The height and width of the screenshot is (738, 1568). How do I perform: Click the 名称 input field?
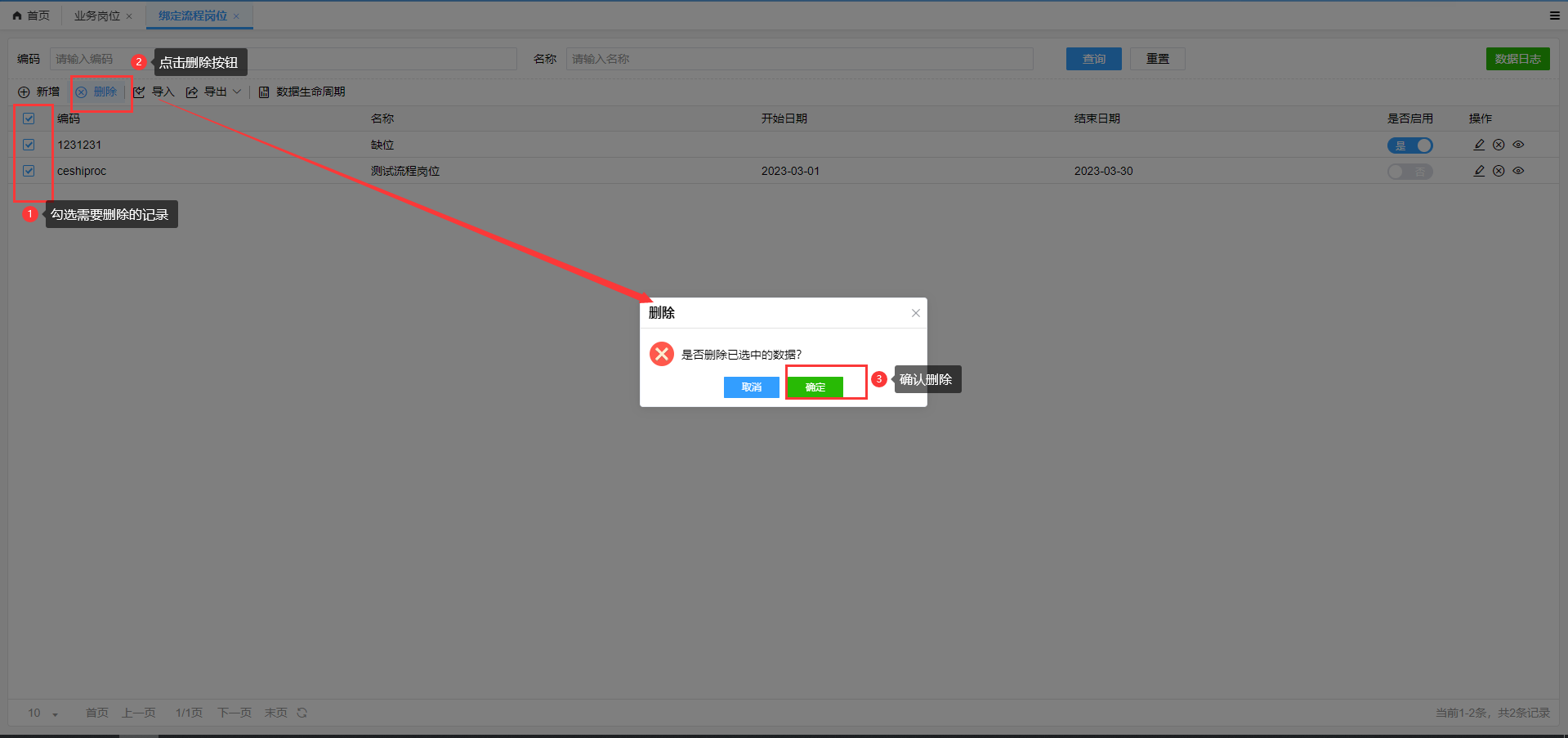pos(800,59)
